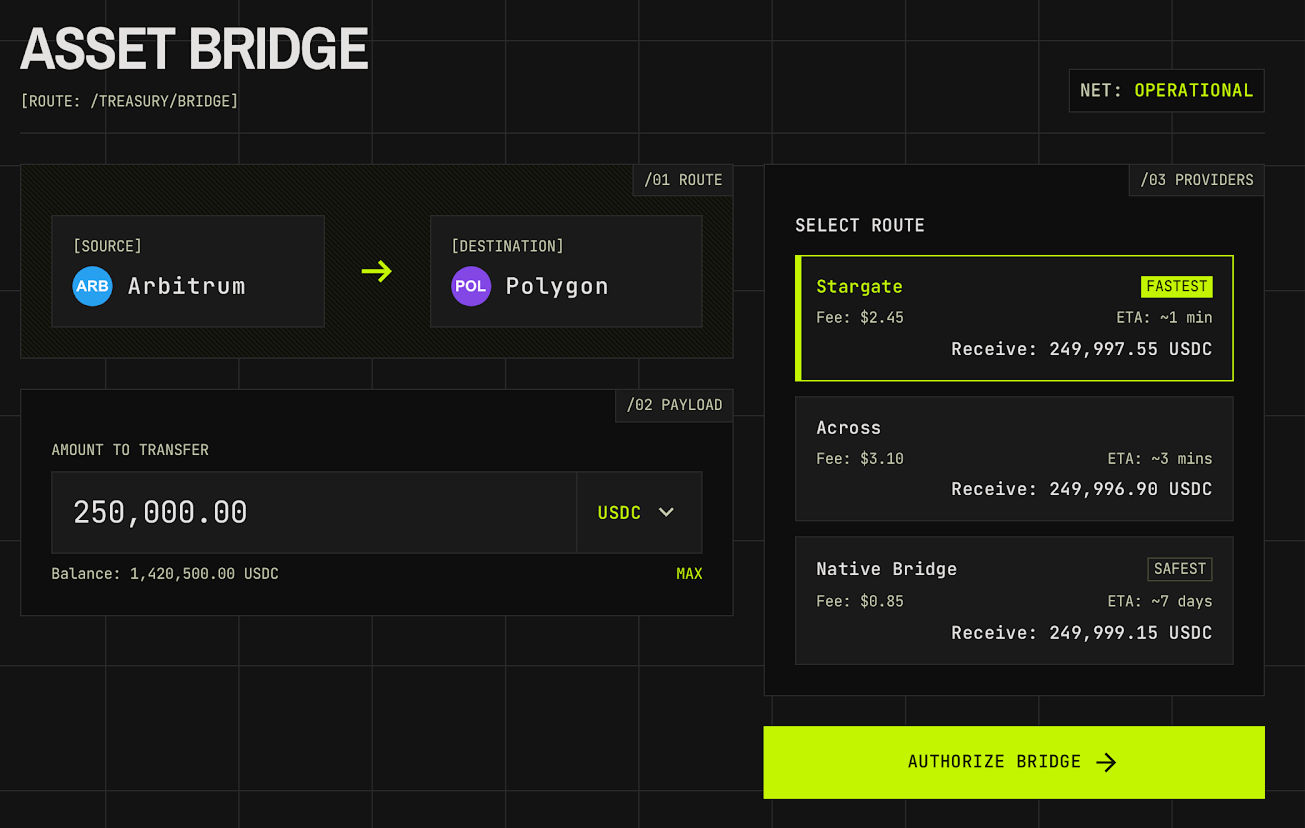Click the SELECT ROUTE heading
The height and width of the screenshot is (828, 1305).
point(860,225)
